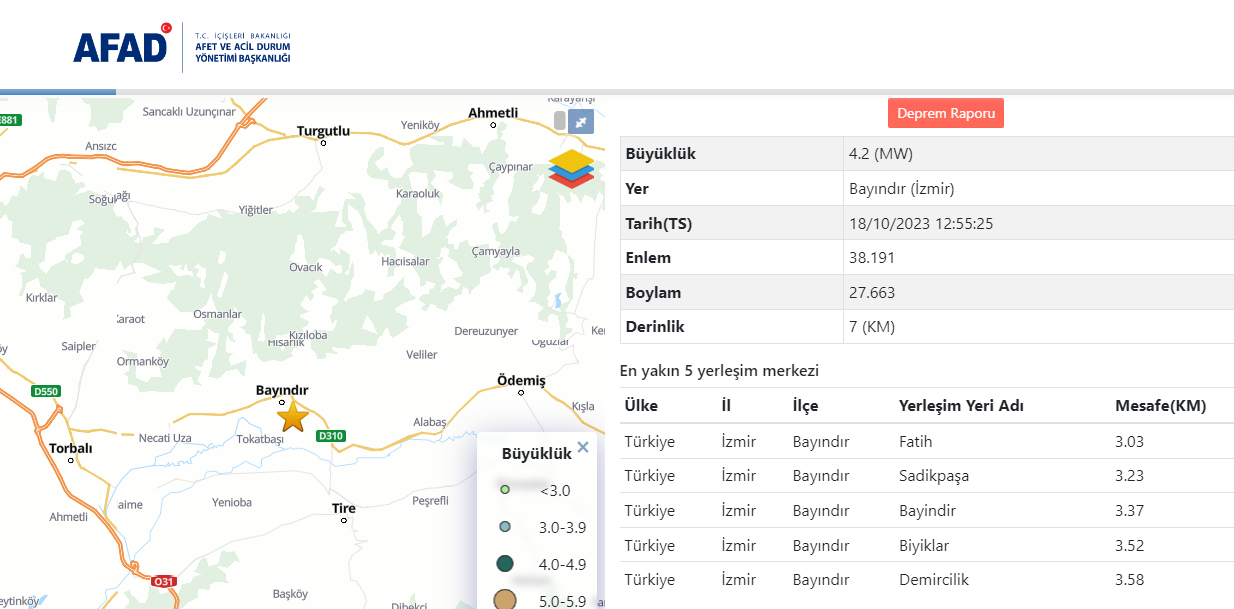Screen dimensions: 1234x609
Task: Select the Fatih settlement row
Action: point(916,441)
